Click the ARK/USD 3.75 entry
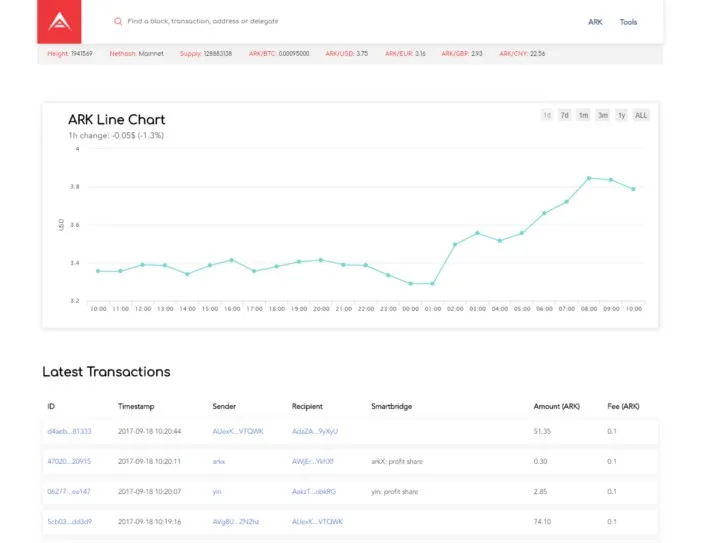 pos(347,54)
